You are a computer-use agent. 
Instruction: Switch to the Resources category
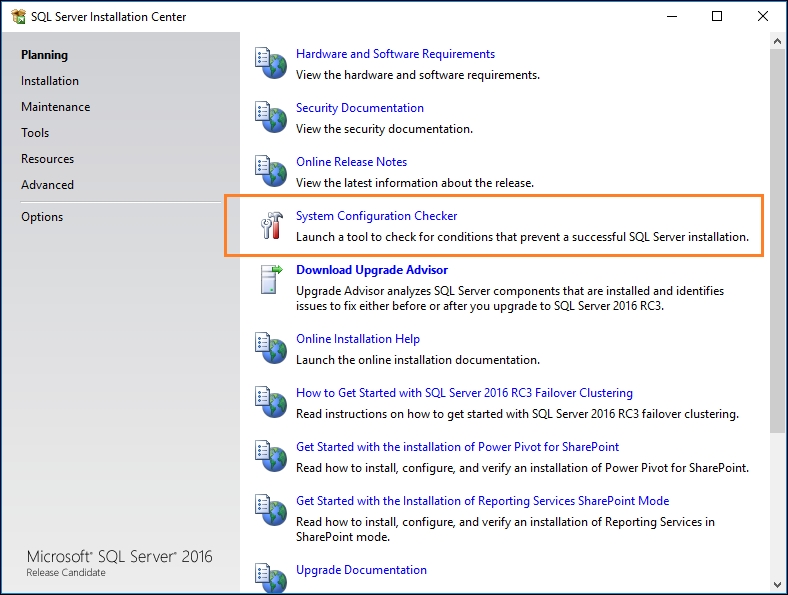pos(47,159)
